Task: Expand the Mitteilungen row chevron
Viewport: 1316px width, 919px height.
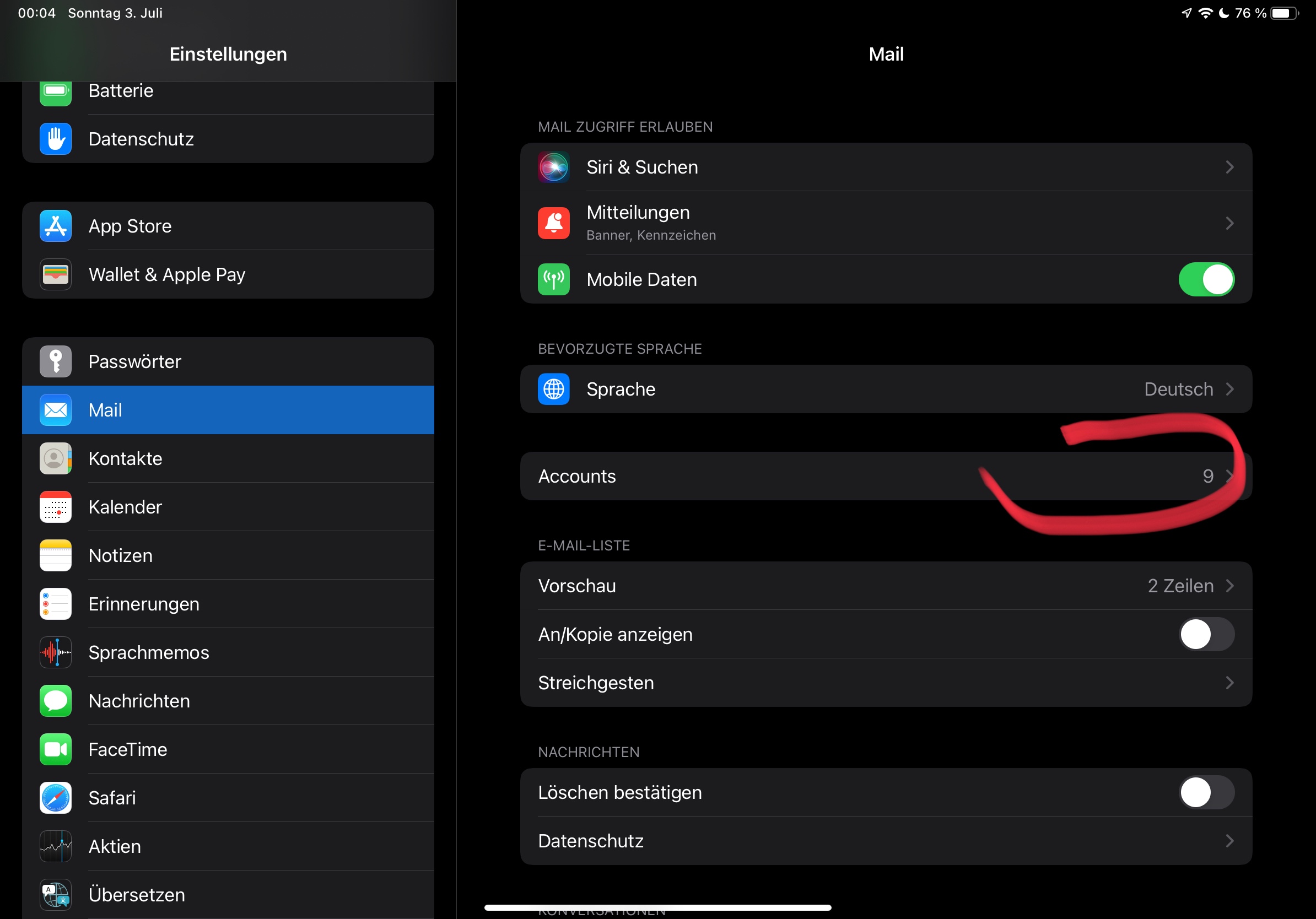Action: (1229, 224)
